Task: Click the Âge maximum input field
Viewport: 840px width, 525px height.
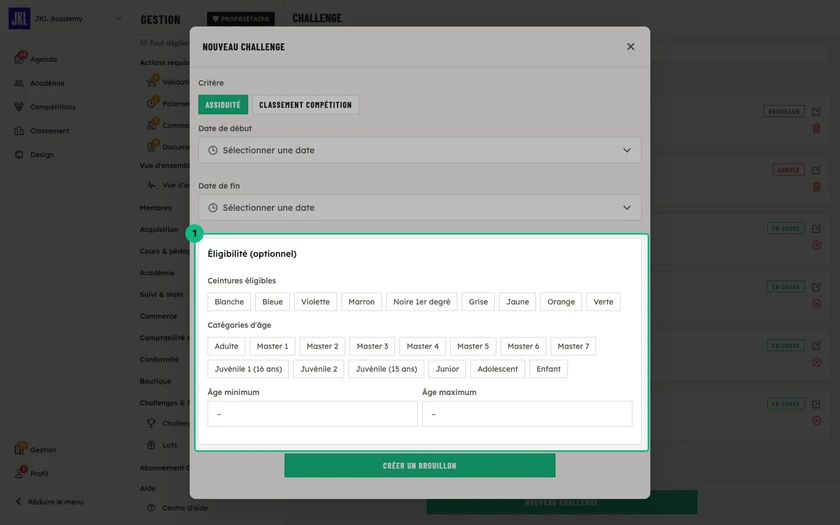Action: click(527, 414)
